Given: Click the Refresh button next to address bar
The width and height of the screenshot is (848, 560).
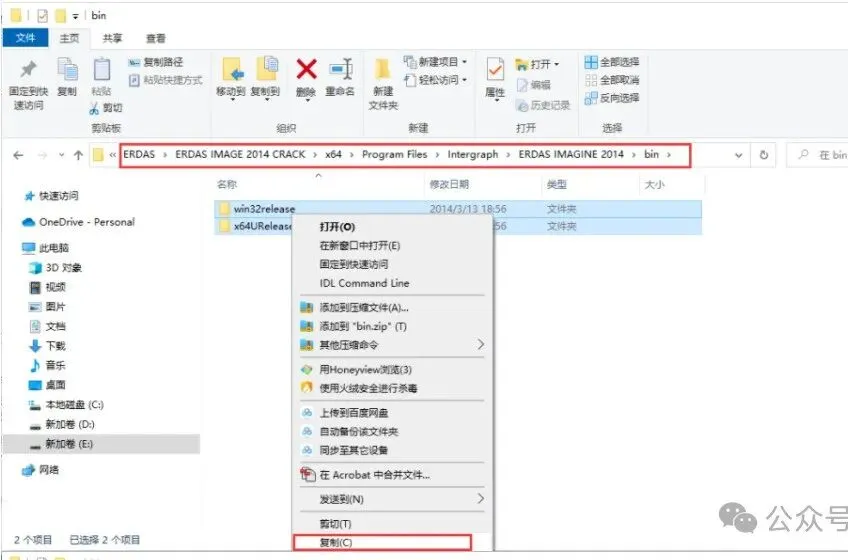Looking at the screenshot, I should click(764, 155).
